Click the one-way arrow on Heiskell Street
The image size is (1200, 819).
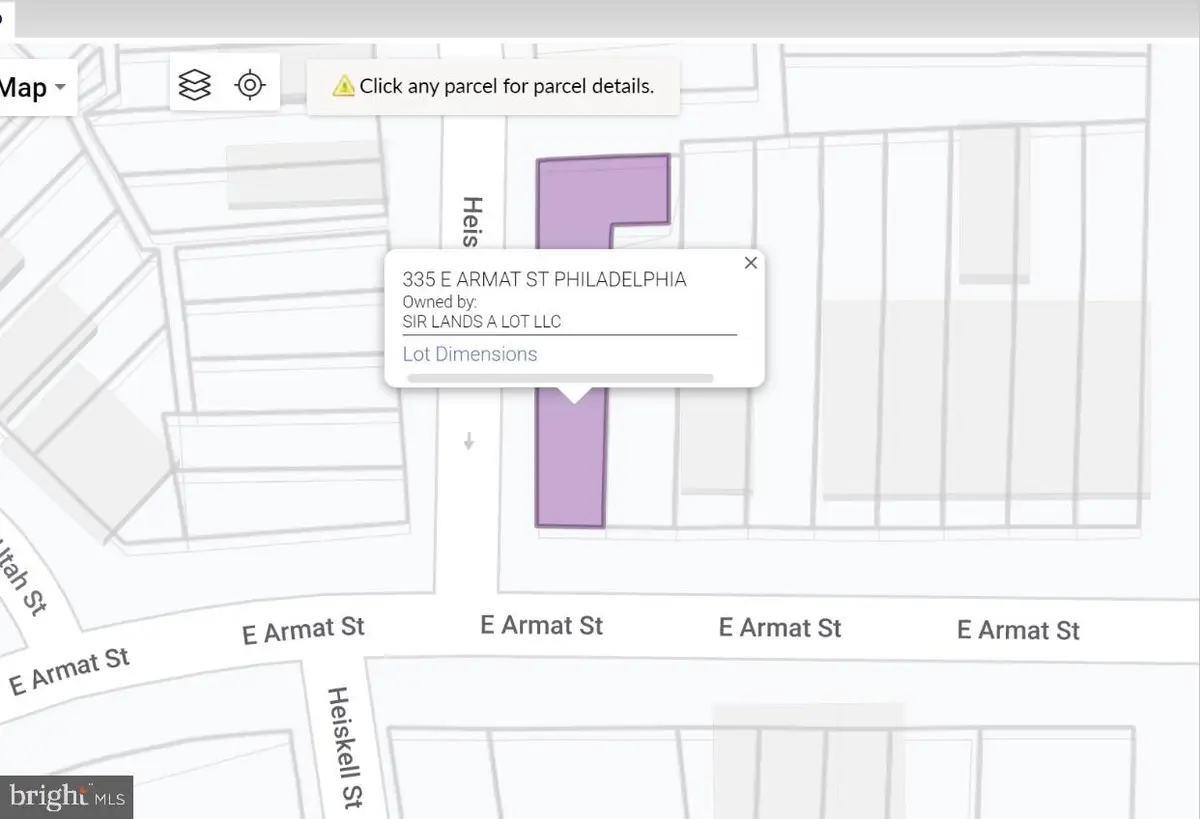pyautogui.click(x=468, y=441)
